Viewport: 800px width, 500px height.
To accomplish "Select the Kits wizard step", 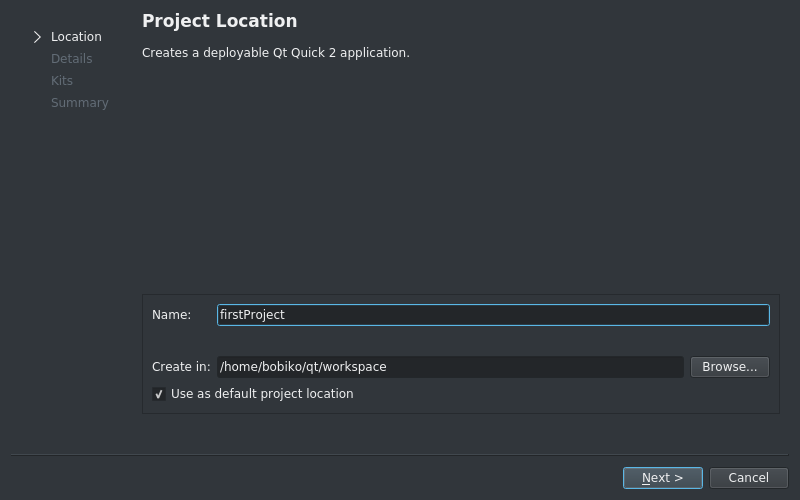I will point(62,81).
